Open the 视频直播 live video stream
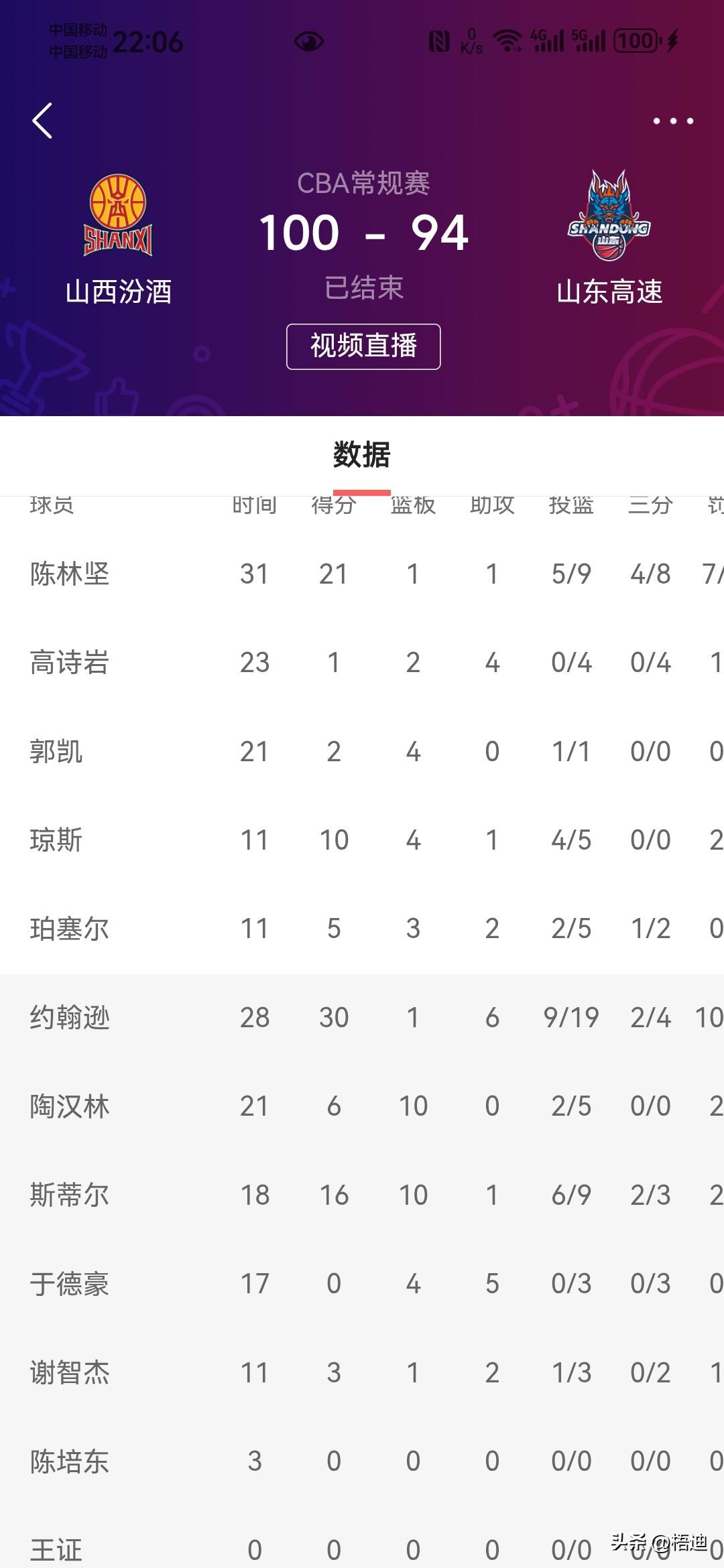724x1568 pixels. [x=362, y=346]
